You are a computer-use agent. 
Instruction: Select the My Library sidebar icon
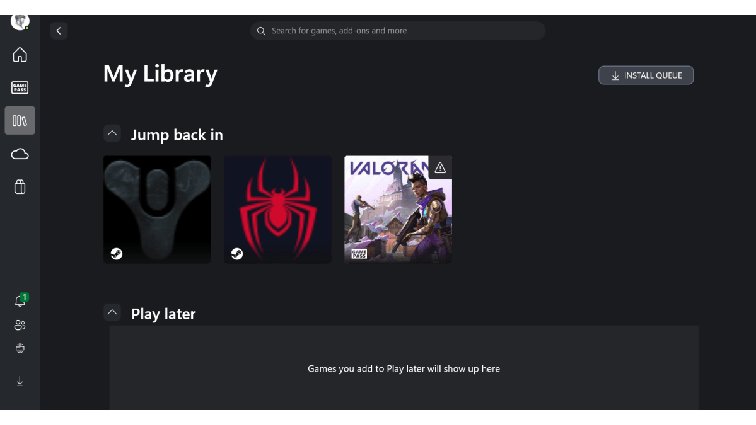pos(20,121)
